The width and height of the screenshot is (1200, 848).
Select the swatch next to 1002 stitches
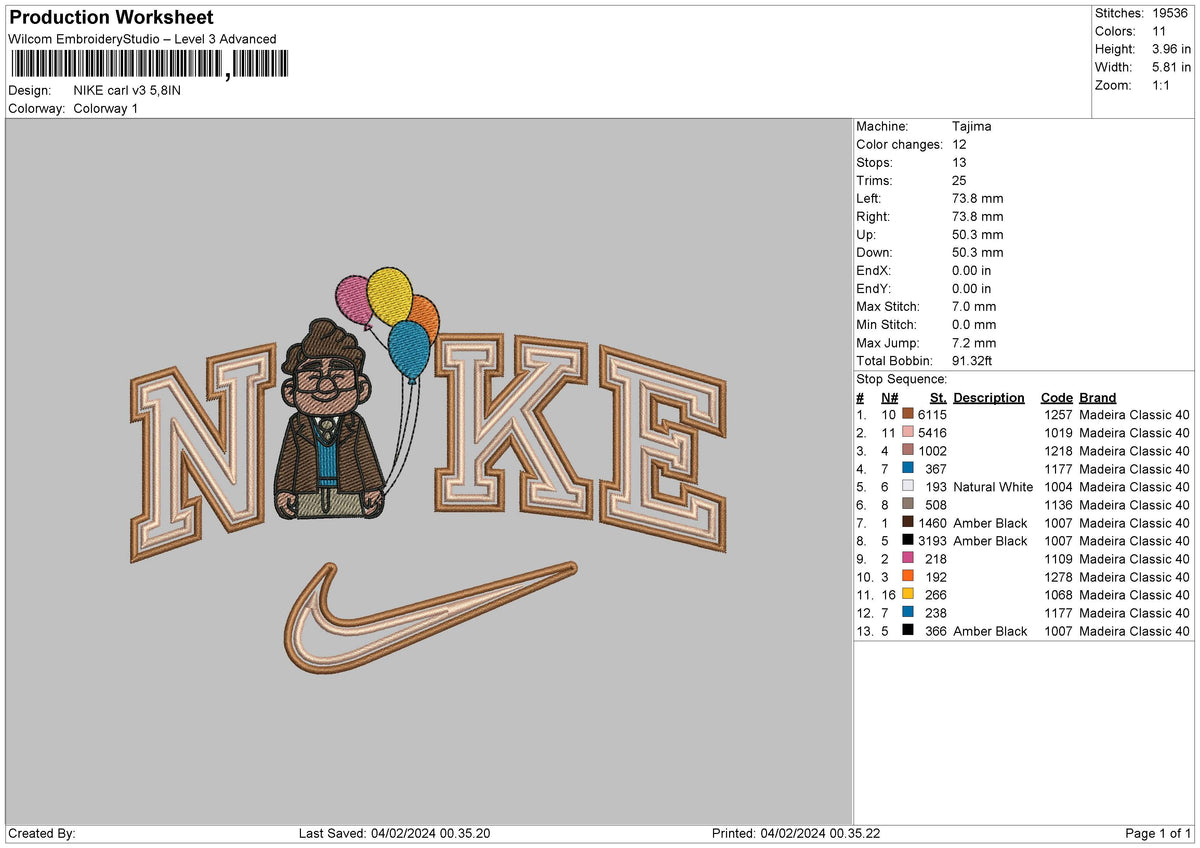(x=908, y=451)
